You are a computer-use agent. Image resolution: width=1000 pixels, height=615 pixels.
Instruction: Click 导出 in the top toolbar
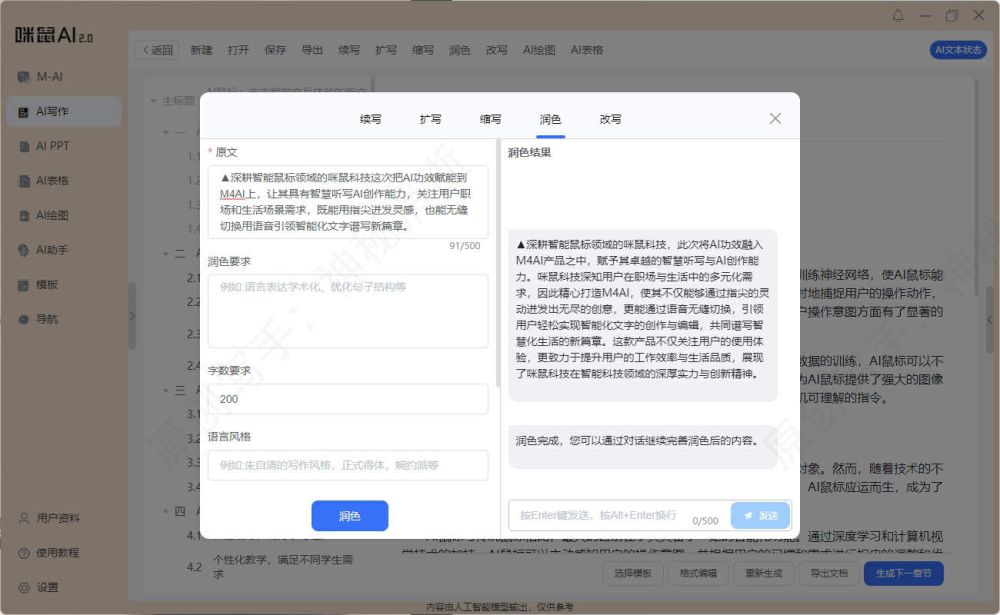point(312,50)
